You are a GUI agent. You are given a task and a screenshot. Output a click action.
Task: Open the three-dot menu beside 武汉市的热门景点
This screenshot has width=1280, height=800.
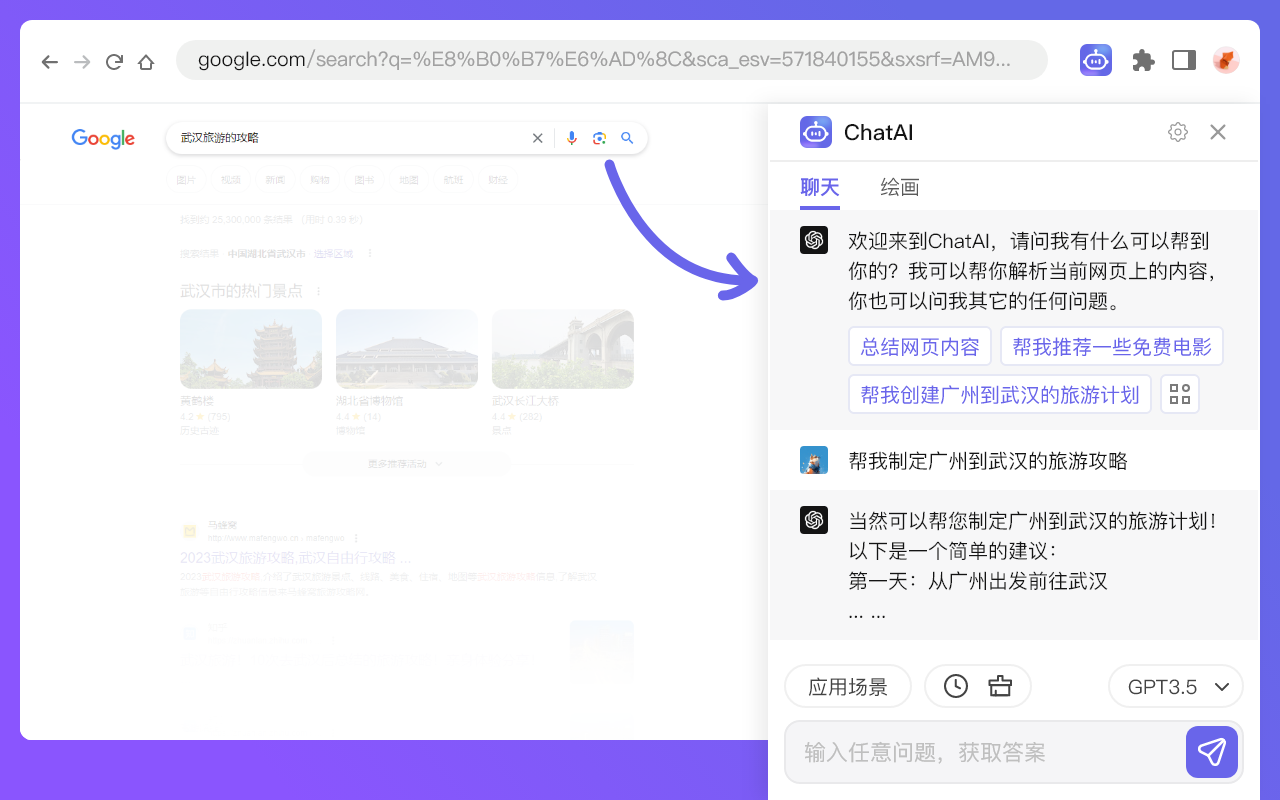(x=319, y=291)
